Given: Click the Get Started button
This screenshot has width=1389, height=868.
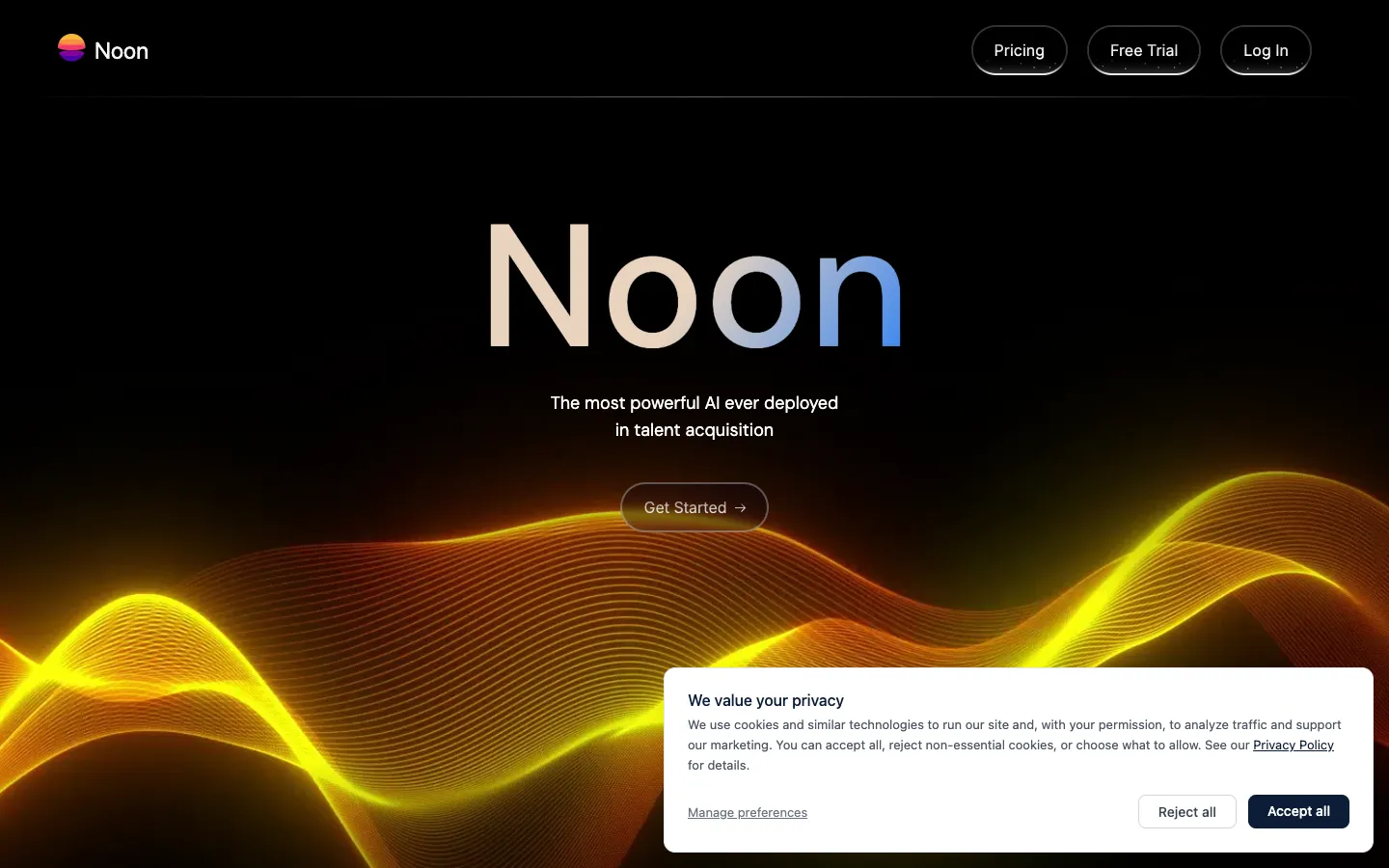Looking at the screenshot, I should point(694,507).
